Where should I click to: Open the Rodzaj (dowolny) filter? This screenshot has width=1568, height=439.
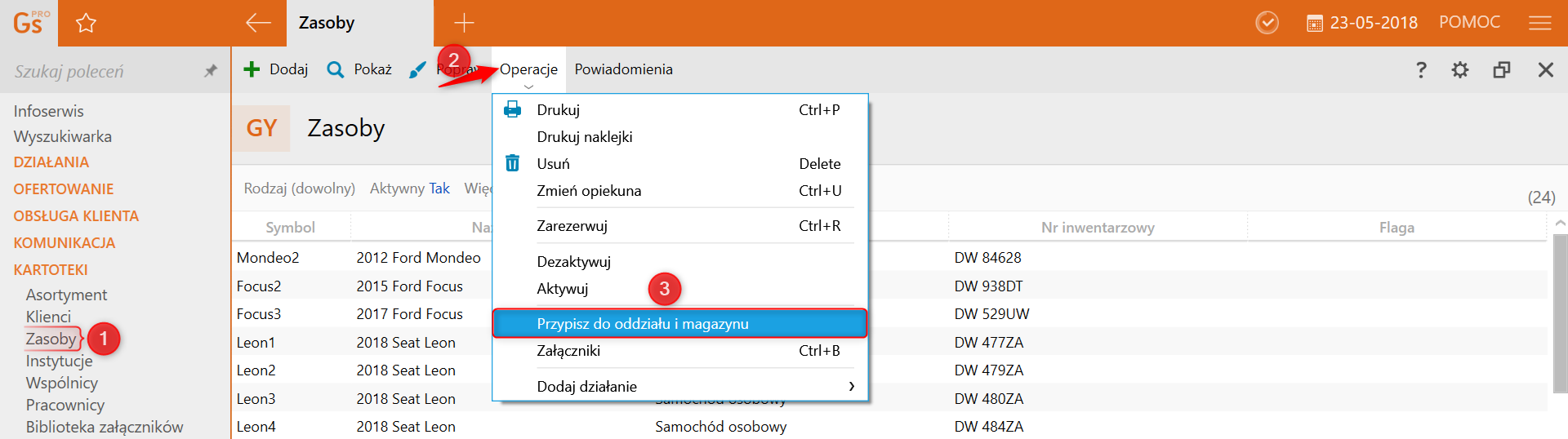point(300,188)
